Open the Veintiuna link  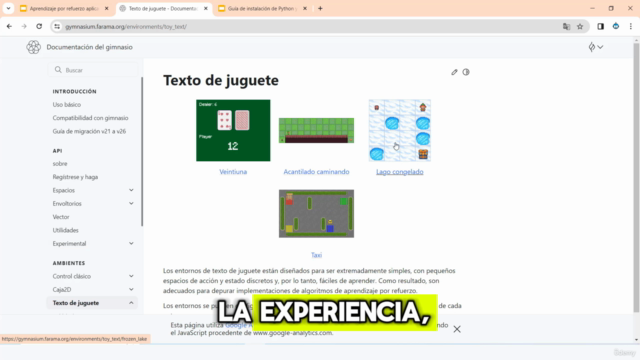pyautogui.click(x=233, y=172)
